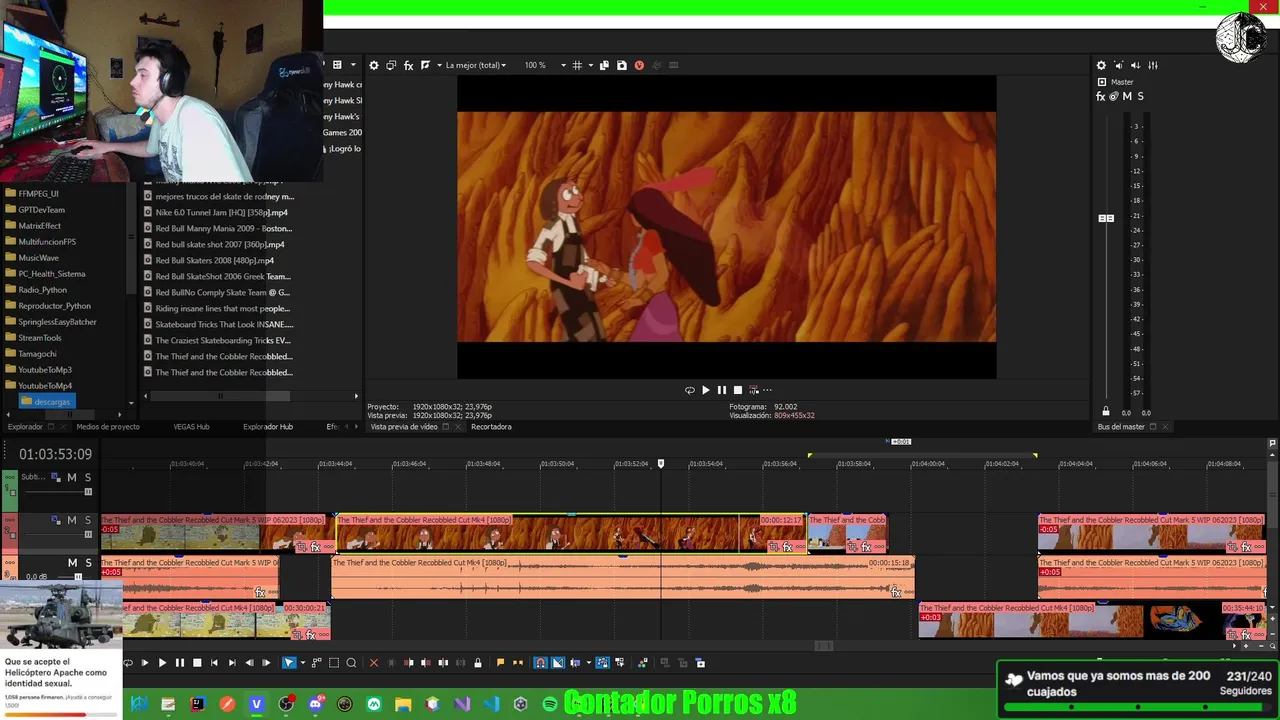Screen dimensions: 1280x720
Task: Play the preview window
Action: (x=705, y=390)
